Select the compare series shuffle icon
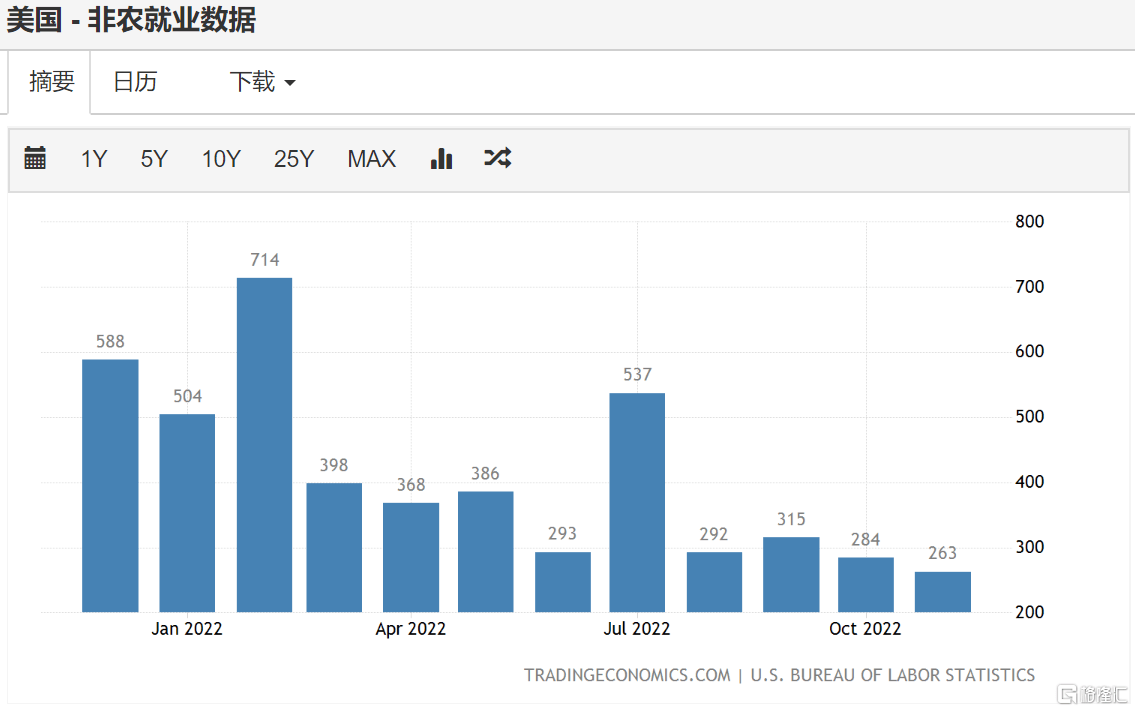 pos(496,158)
